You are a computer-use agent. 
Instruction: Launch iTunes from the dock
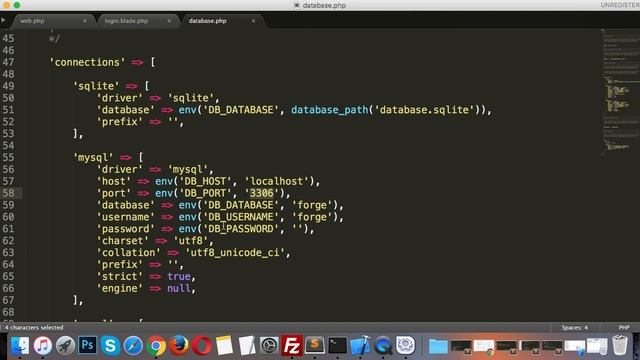pos(42,346)
